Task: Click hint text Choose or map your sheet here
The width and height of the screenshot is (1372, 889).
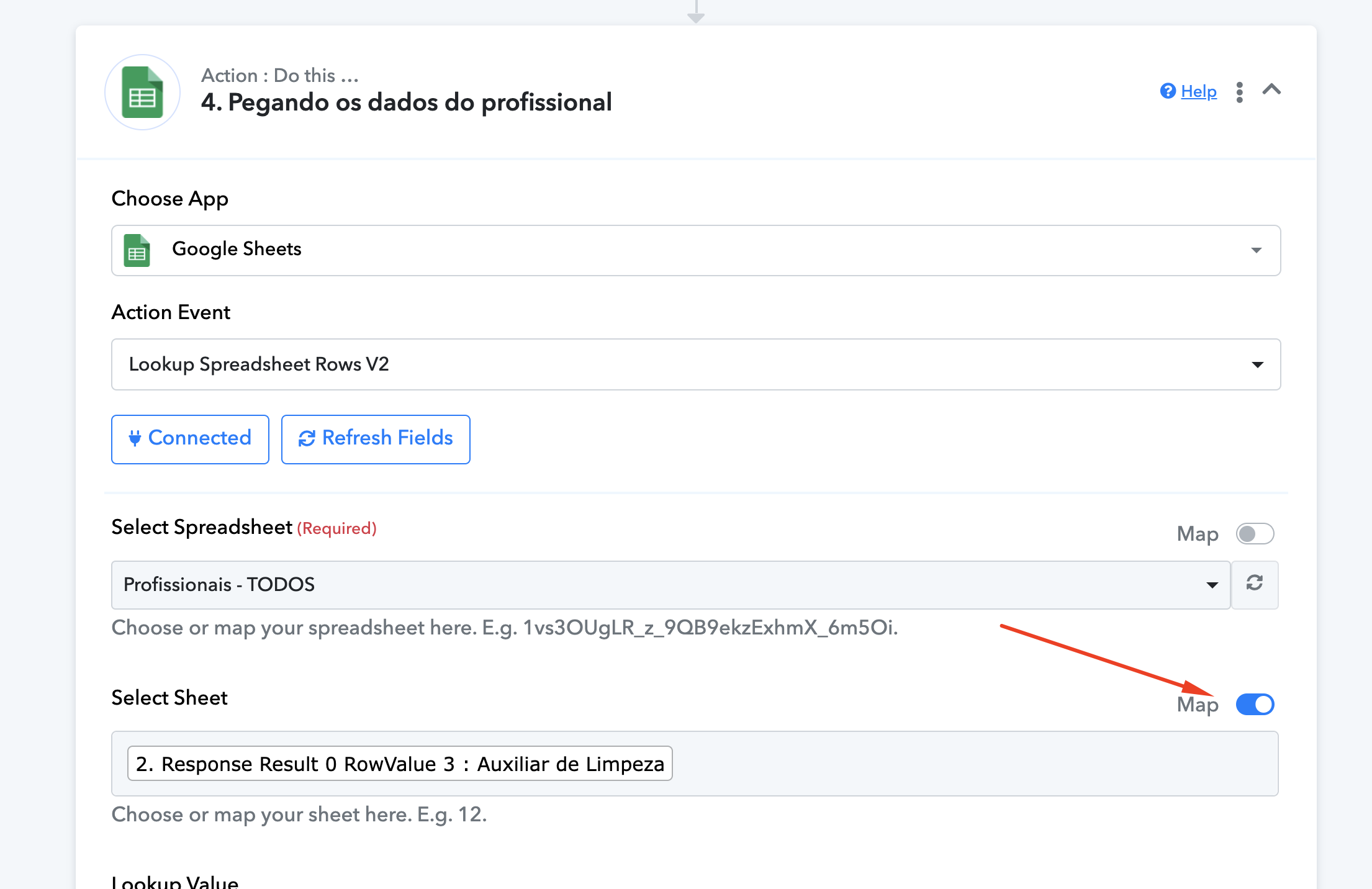Action: click(299, 815)
